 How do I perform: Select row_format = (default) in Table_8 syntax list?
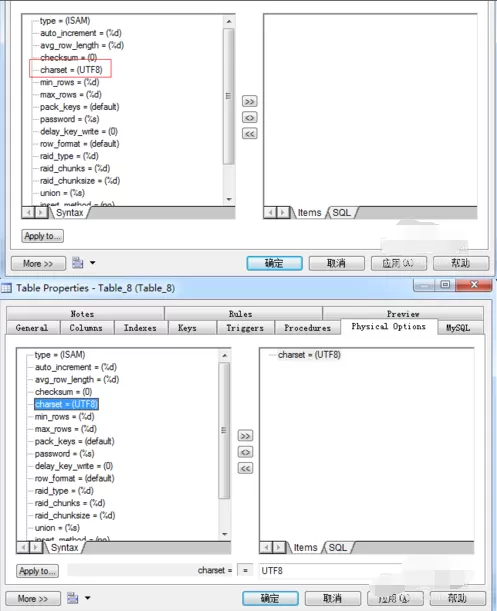coord(74,478)
